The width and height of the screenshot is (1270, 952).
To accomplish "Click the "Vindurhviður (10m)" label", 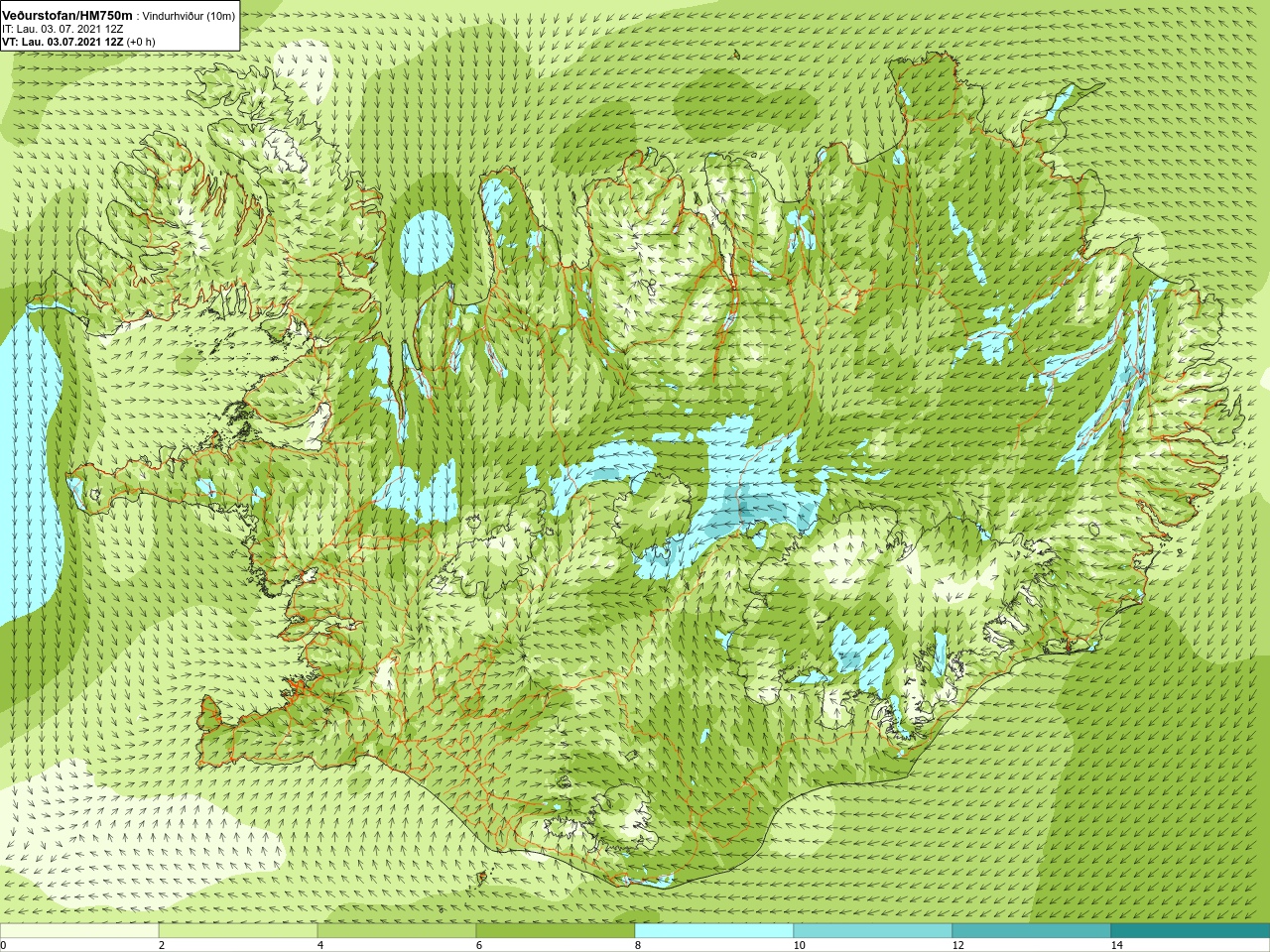I will [x=190, y=17].
